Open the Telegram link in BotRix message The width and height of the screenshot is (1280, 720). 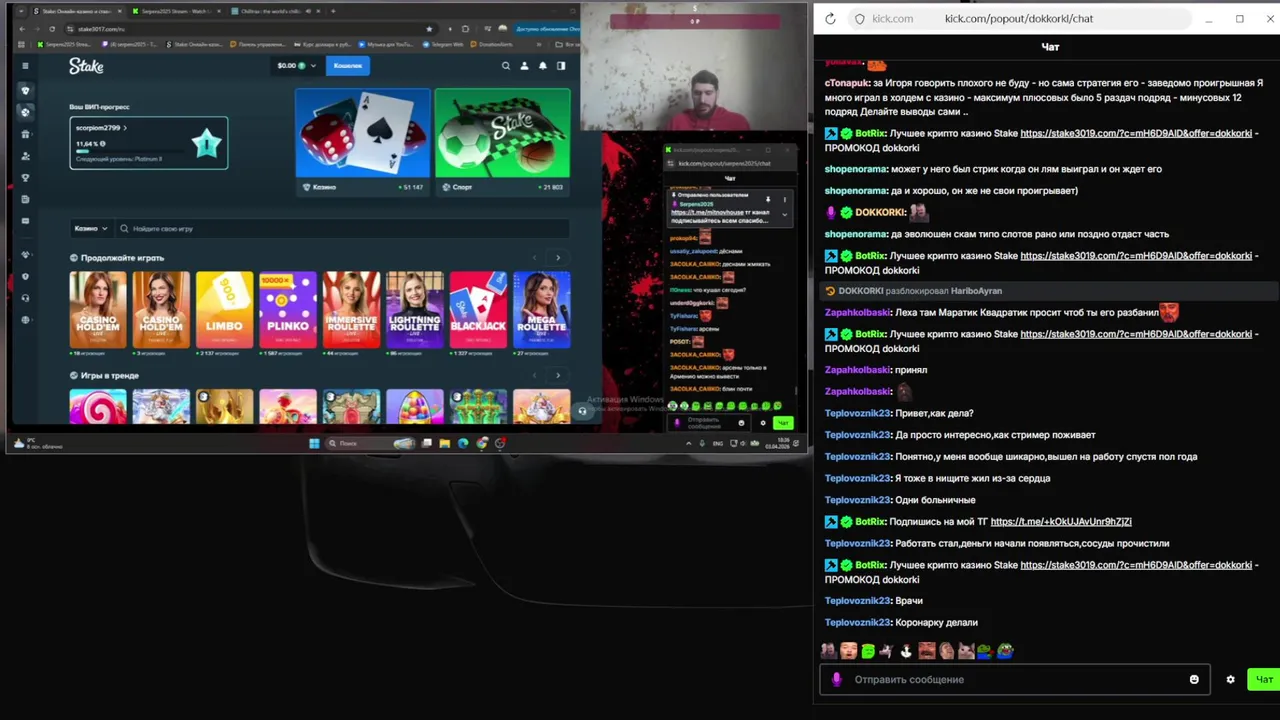1061,522
